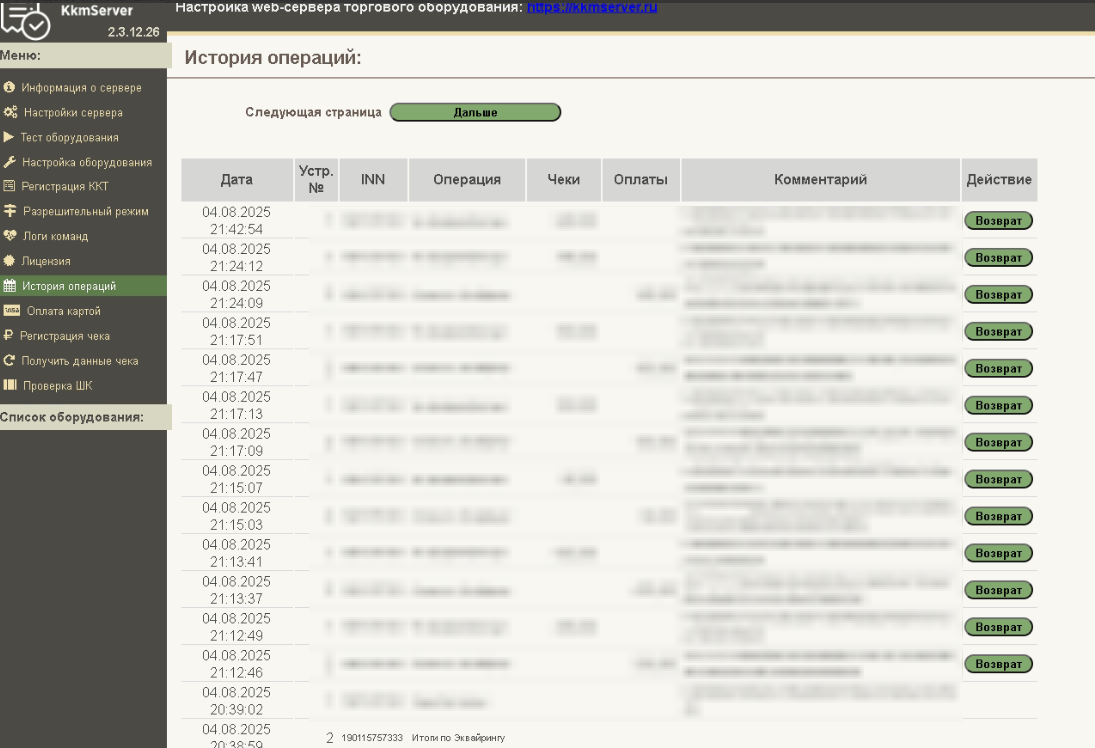Click the refresh icon for Получить данные чека

10,361
